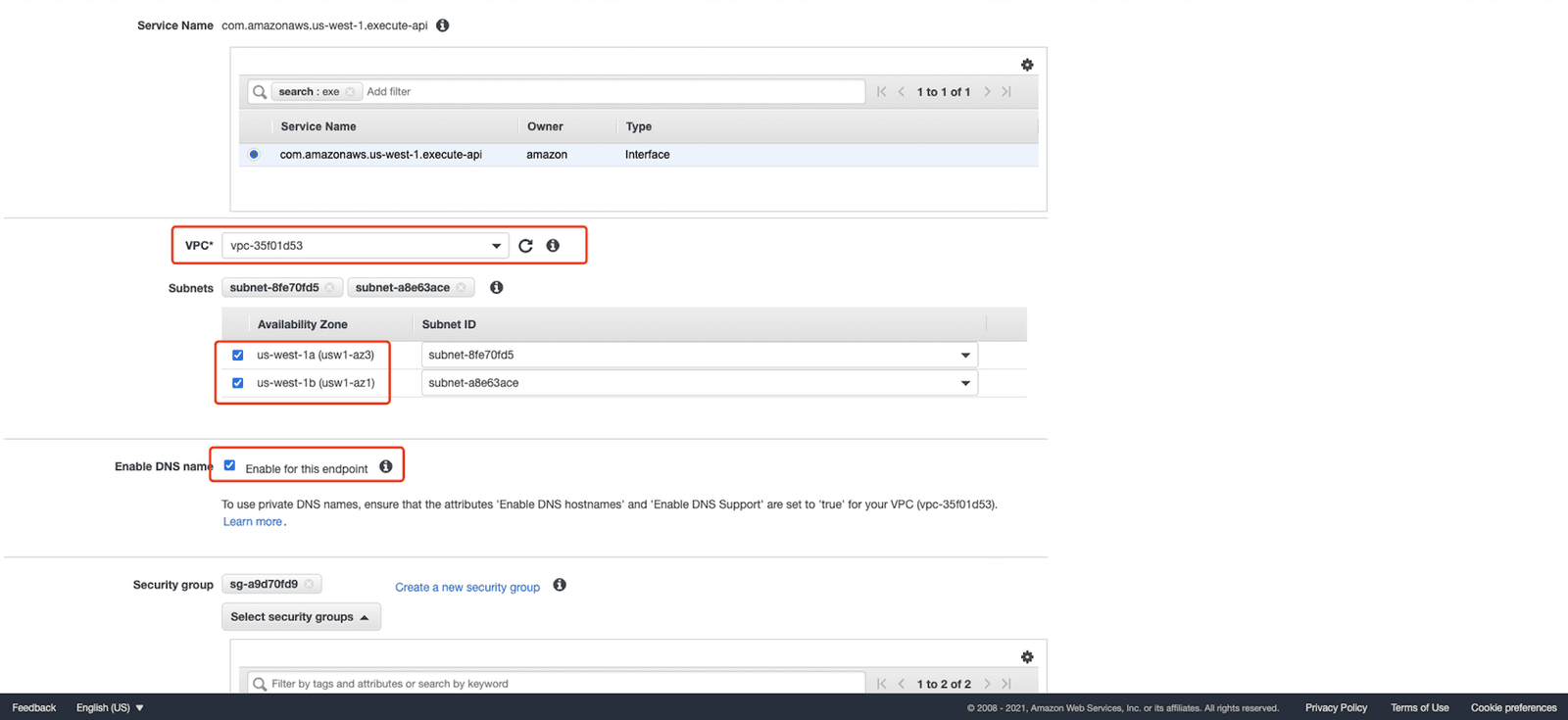
Task: Click com.amazonaws.us-west-1.execute-api row text
Action: tap(381, 155)
